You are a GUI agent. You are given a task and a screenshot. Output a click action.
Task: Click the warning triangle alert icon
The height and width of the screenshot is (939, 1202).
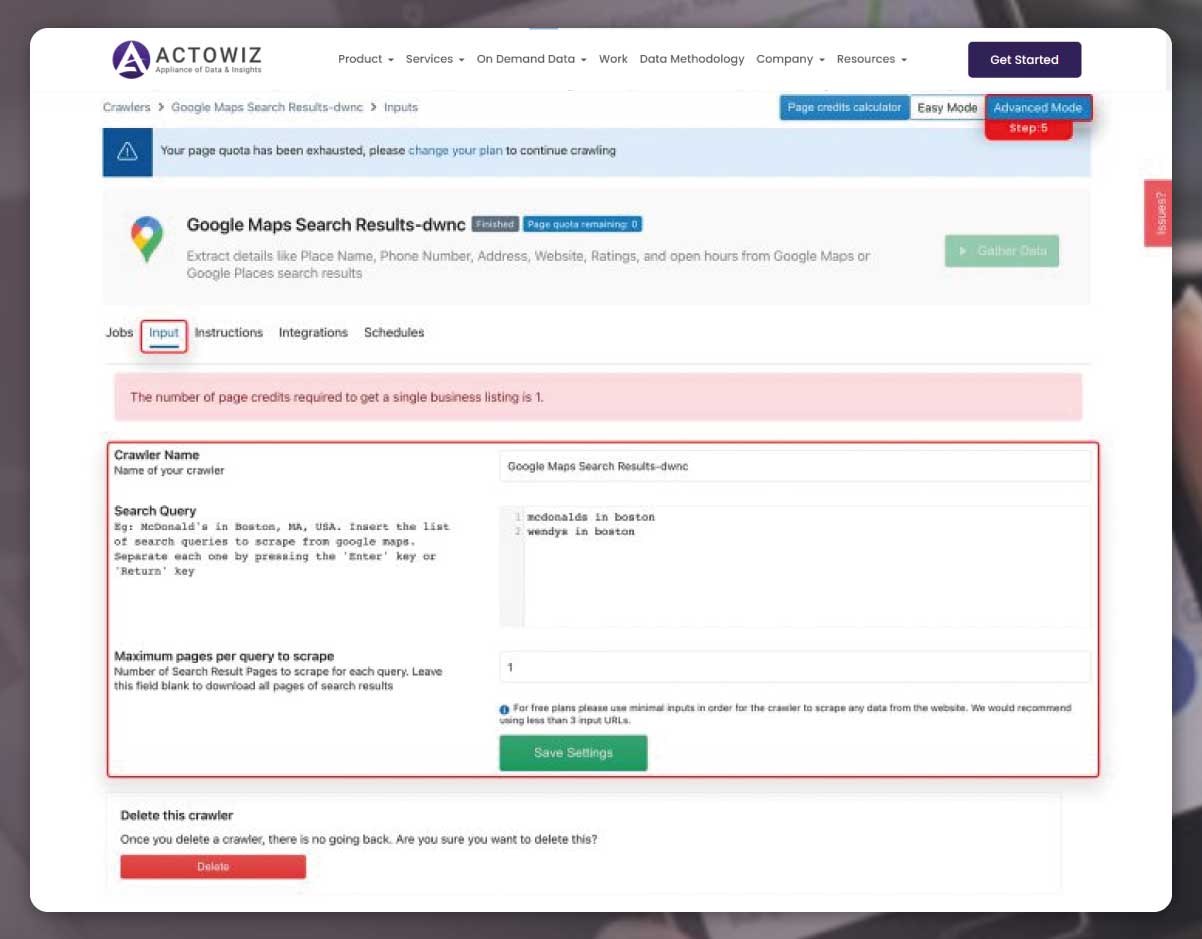pos(127,151)
